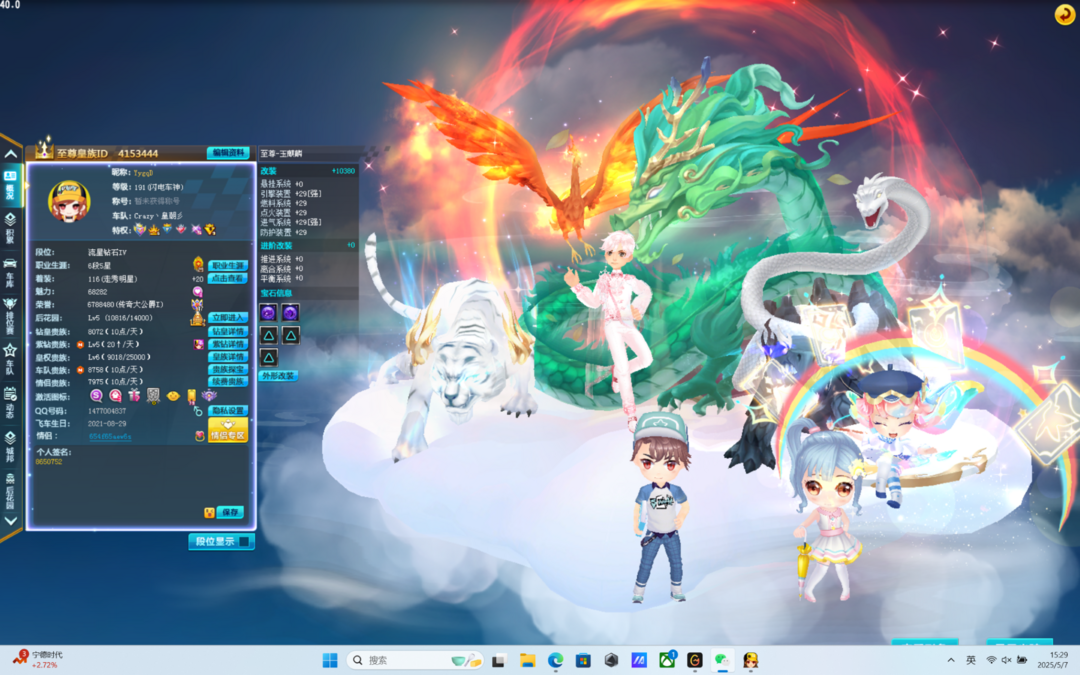Click the boy character in green cap

click(660, 506)
